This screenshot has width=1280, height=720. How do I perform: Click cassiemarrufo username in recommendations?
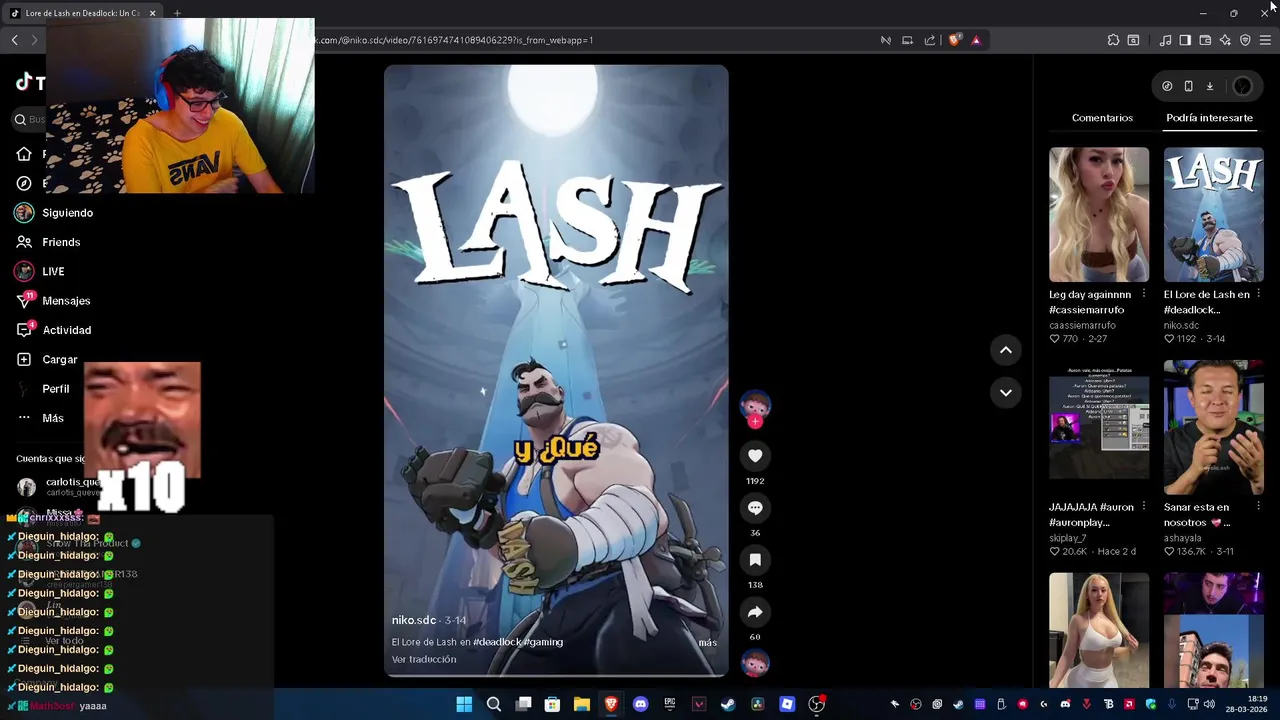coord(1082,326)
